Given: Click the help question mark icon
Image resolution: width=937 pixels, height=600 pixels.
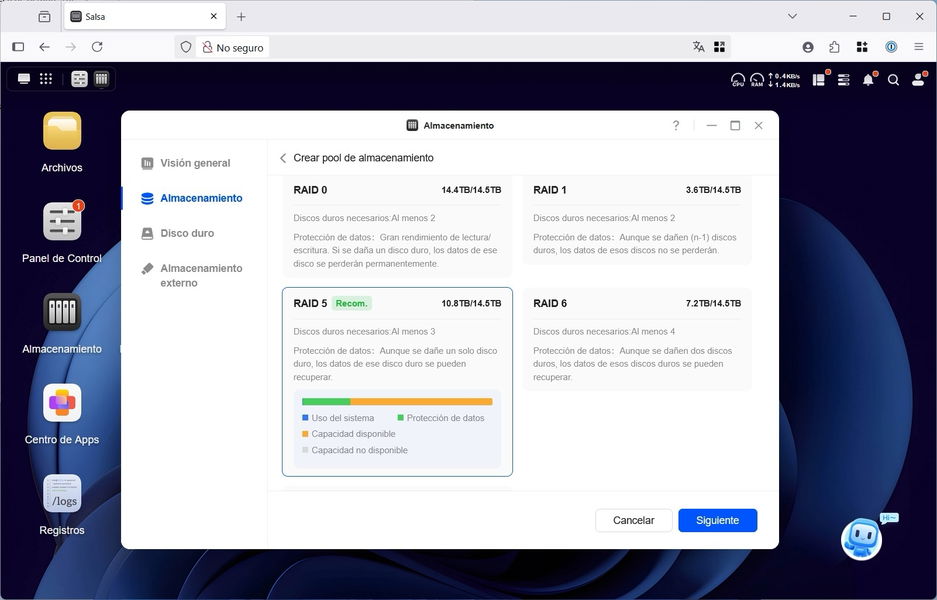Looking at the screenshot, I should tap(676, 126).
